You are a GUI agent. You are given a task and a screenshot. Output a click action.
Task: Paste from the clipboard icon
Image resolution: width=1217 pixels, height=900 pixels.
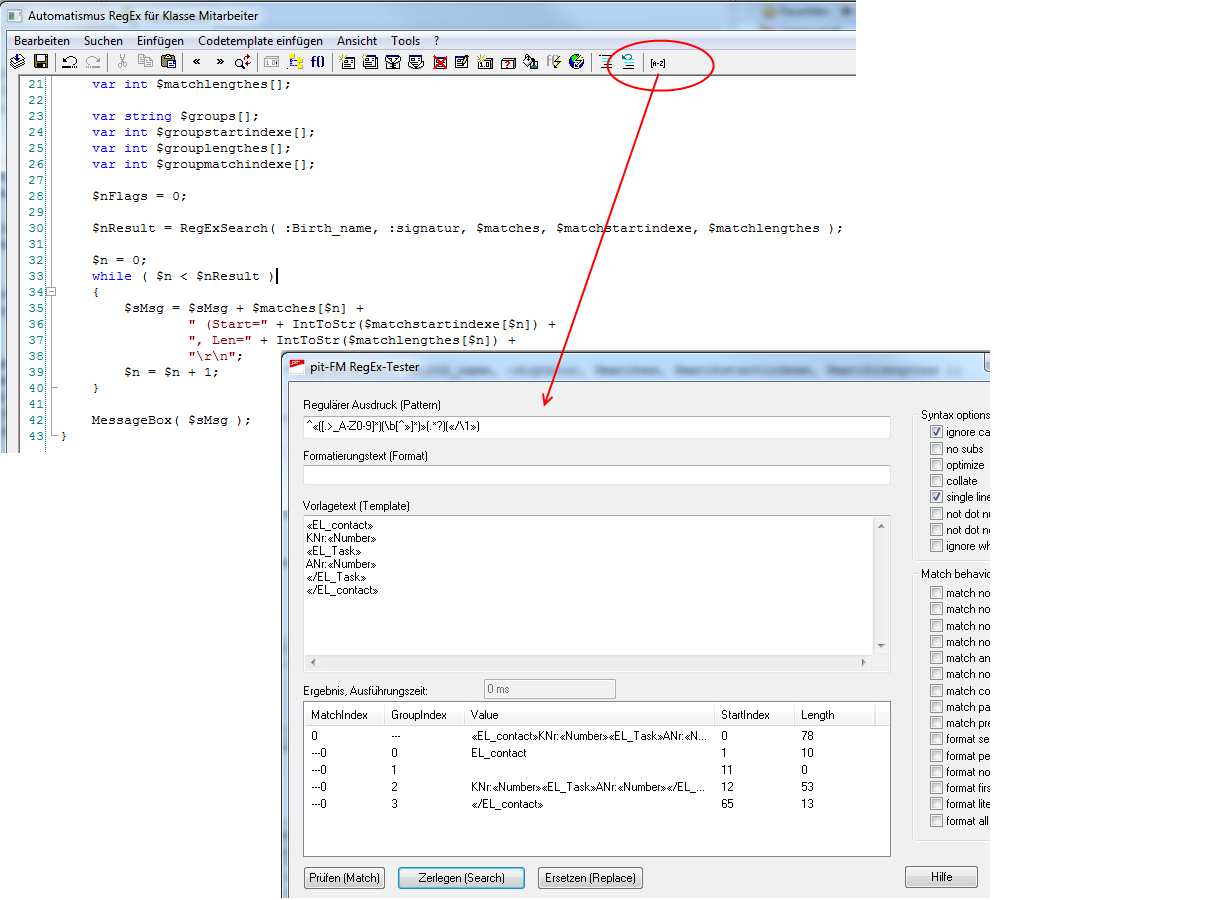click(168, 61)
